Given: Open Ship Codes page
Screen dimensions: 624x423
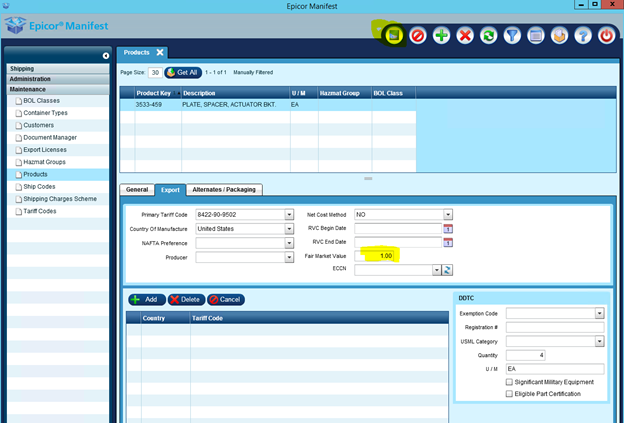Looking at the screenshot, I should (x=39, y=187).
